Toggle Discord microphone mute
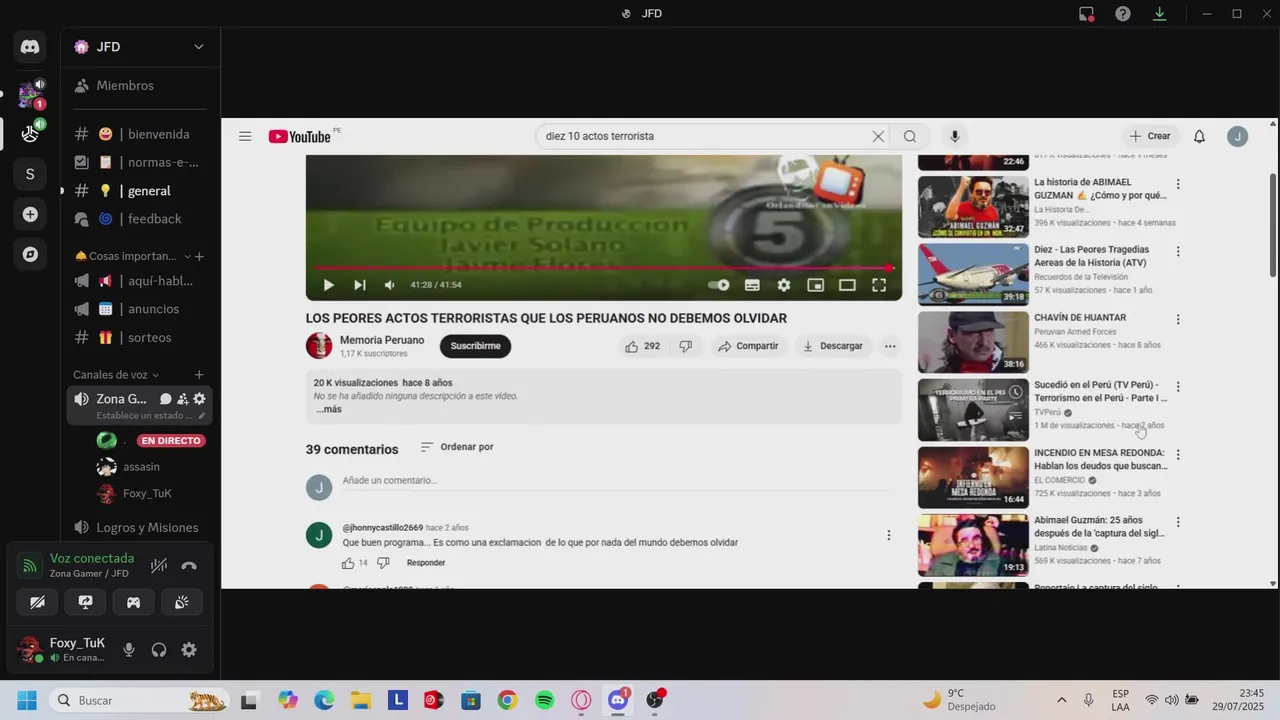The height and width of the screenshot is (720, 1280). (x=129, y=650)
